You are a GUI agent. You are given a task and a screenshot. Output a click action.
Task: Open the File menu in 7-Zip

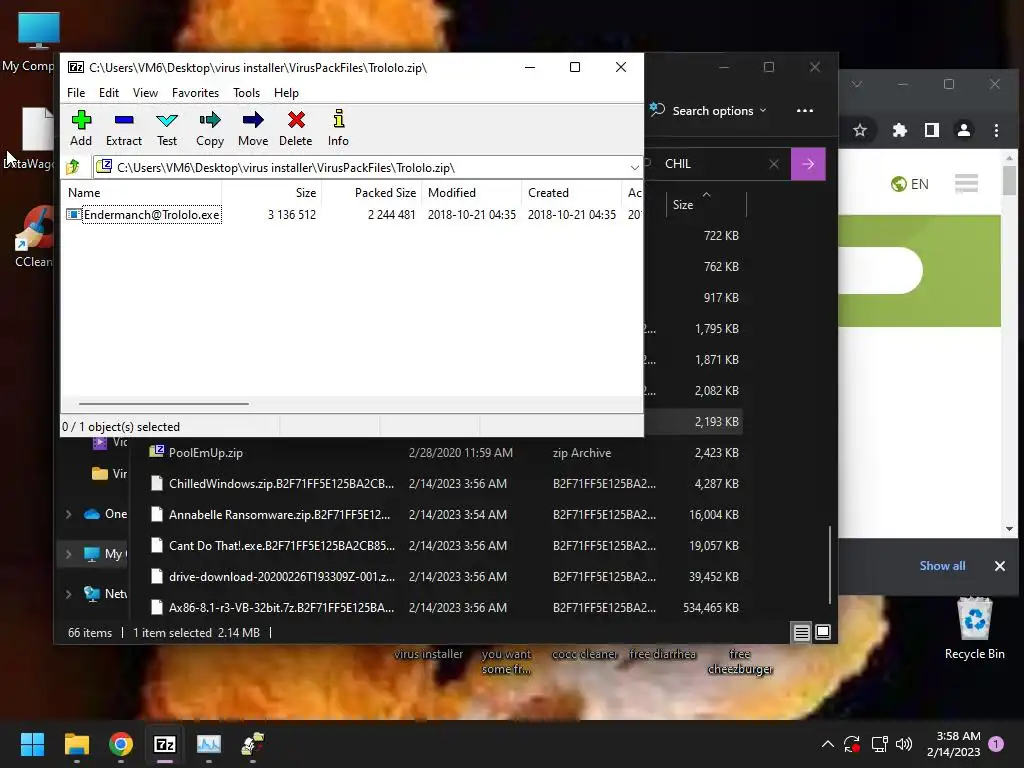76,93
